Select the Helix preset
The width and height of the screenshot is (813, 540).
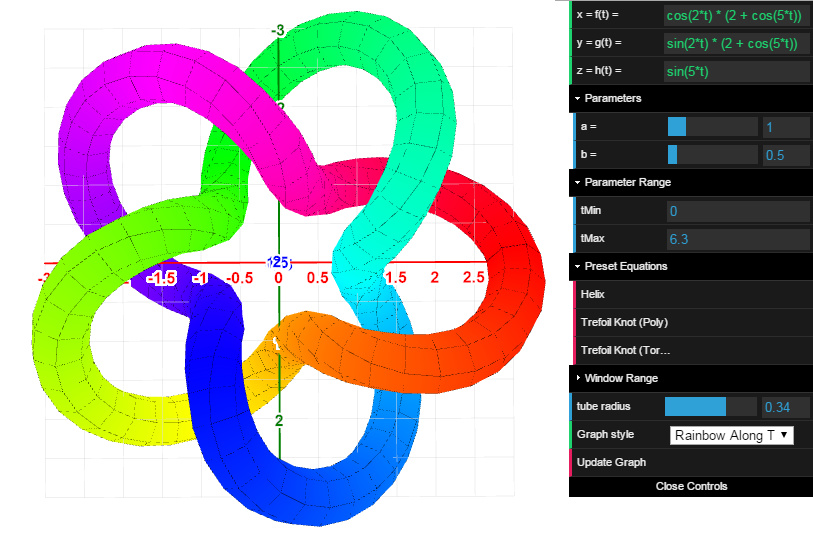(593, 295)
